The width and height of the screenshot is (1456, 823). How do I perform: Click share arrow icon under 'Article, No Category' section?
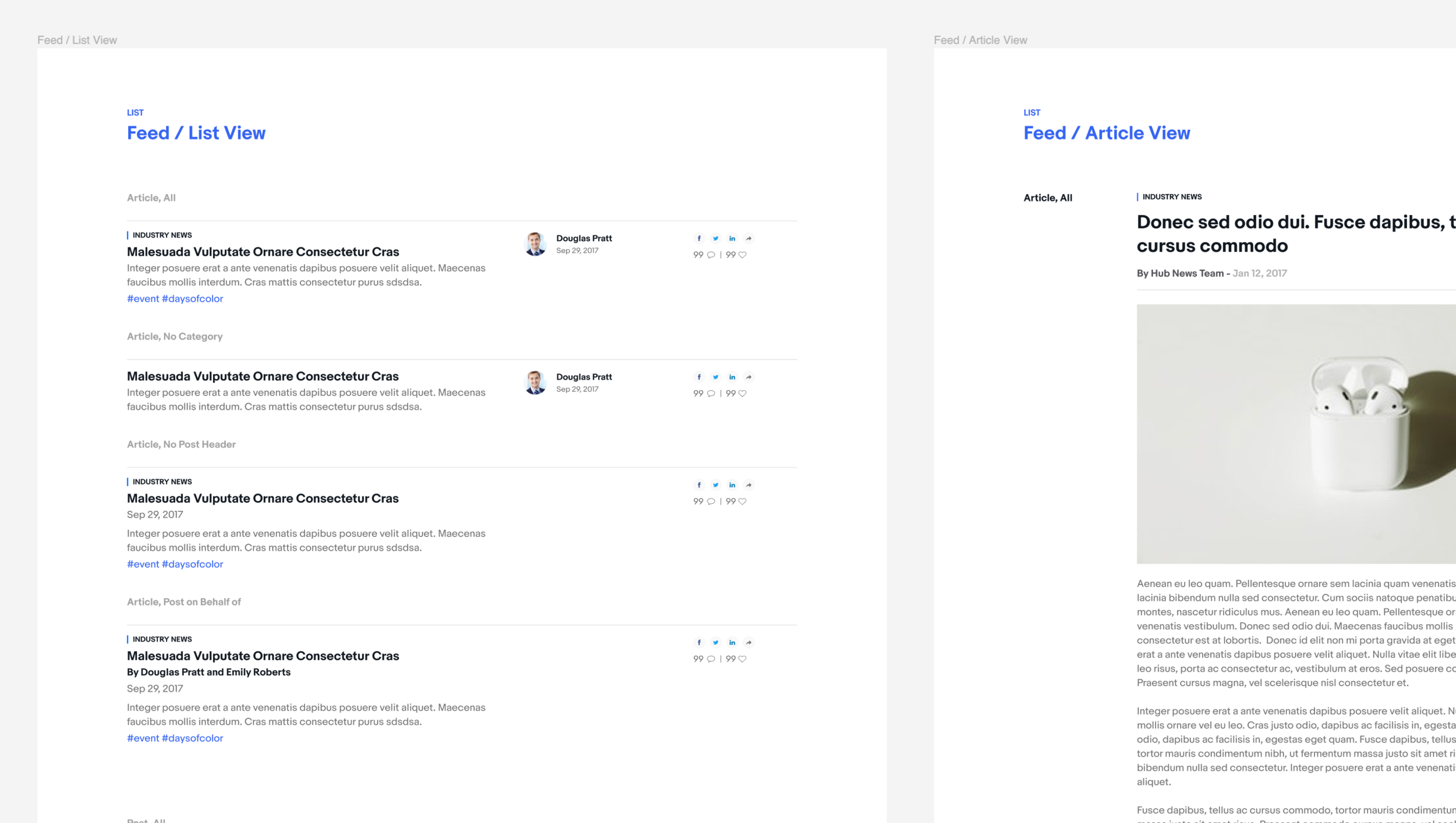click(749, 377)
